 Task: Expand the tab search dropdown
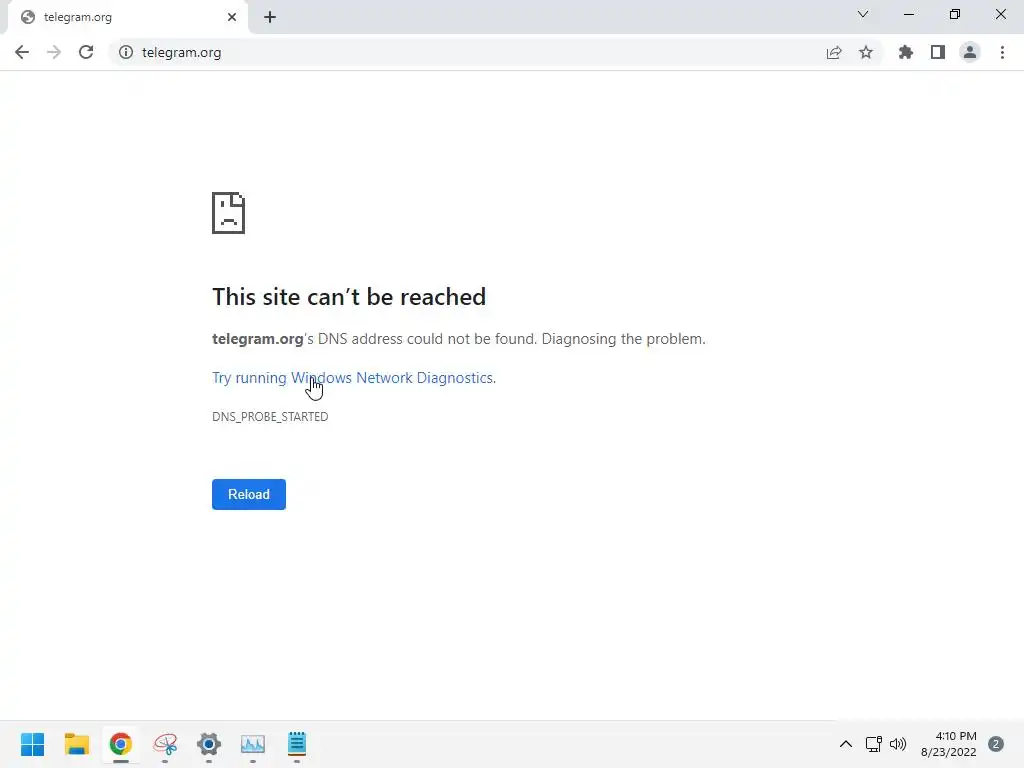click(x=863, y=14)
